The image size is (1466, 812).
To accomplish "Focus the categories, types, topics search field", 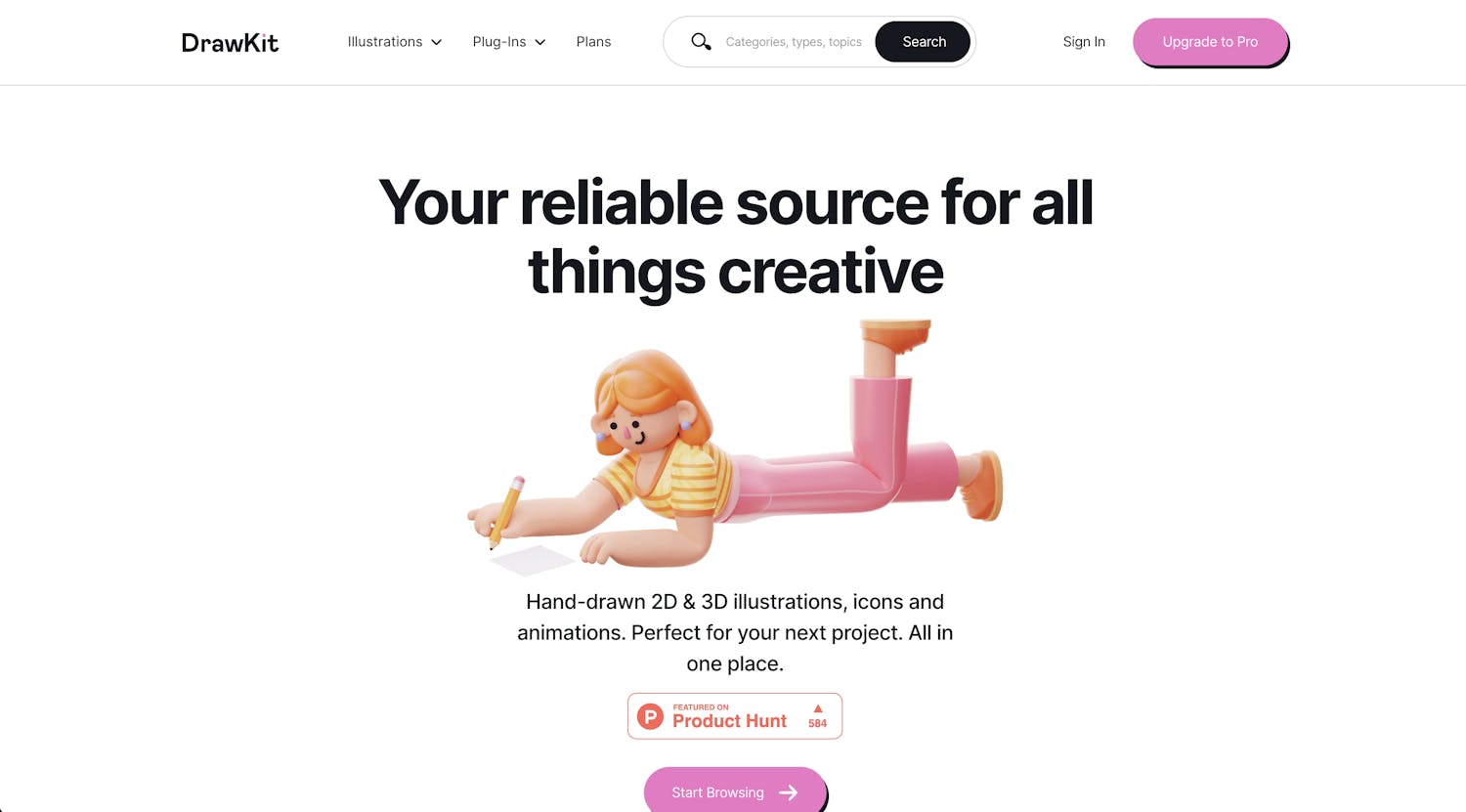I will pos(794,42).
